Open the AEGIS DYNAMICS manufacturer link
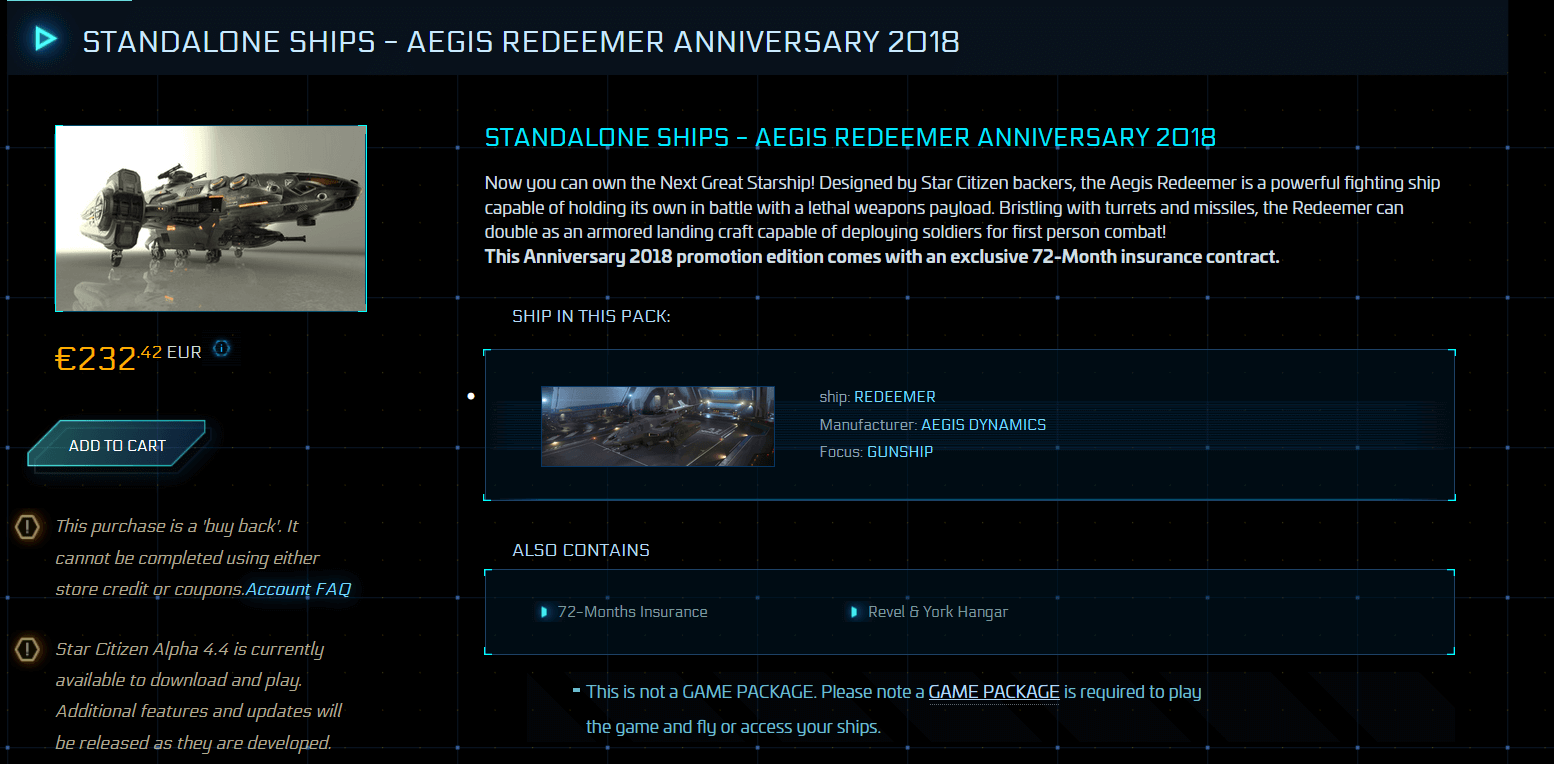Image resolution: width=1554 pixels, height=764 pixels. tap(983, 425)
